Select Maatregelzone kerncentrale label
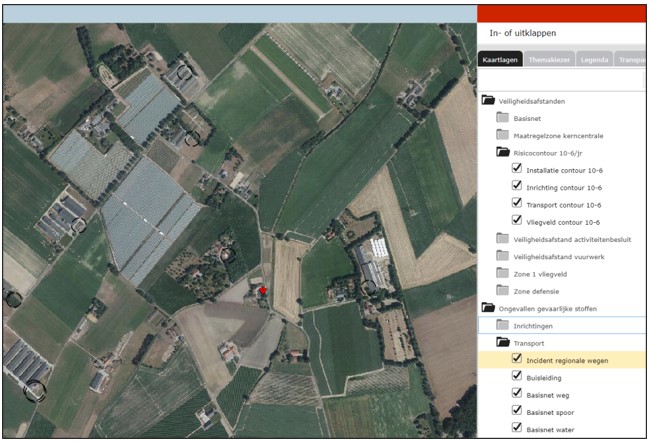This screenshot has height=443, width=651. pos(558,136)
